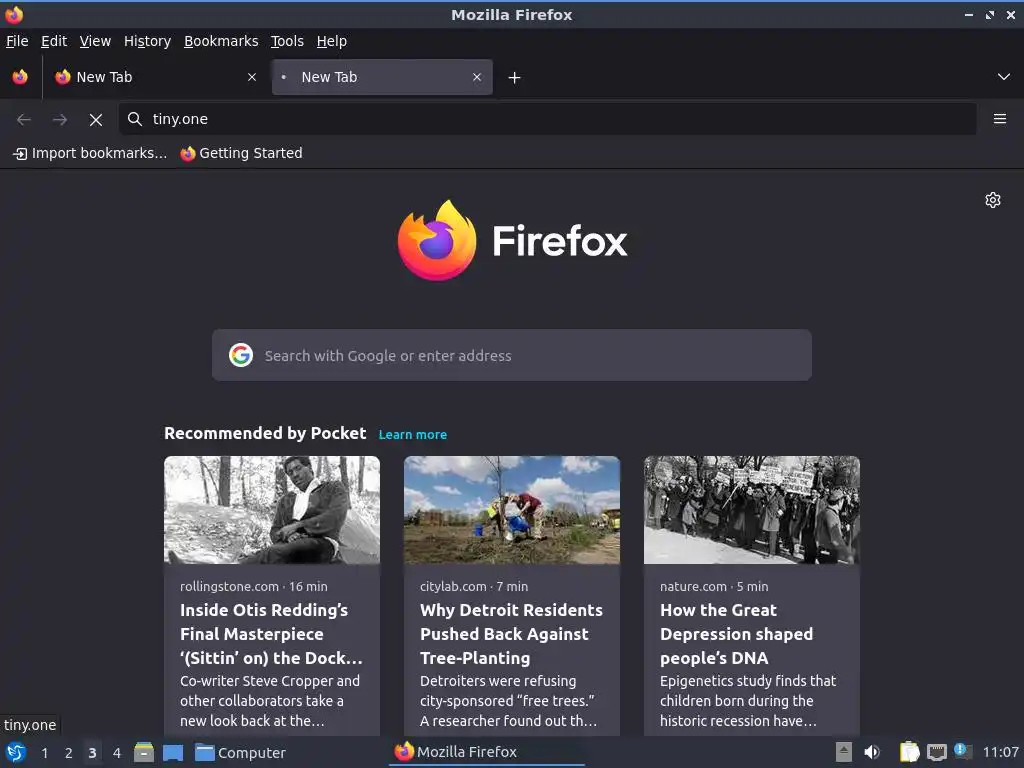
Task: Click the How the Great Depression shaped headline
Action: pos(736,634)
